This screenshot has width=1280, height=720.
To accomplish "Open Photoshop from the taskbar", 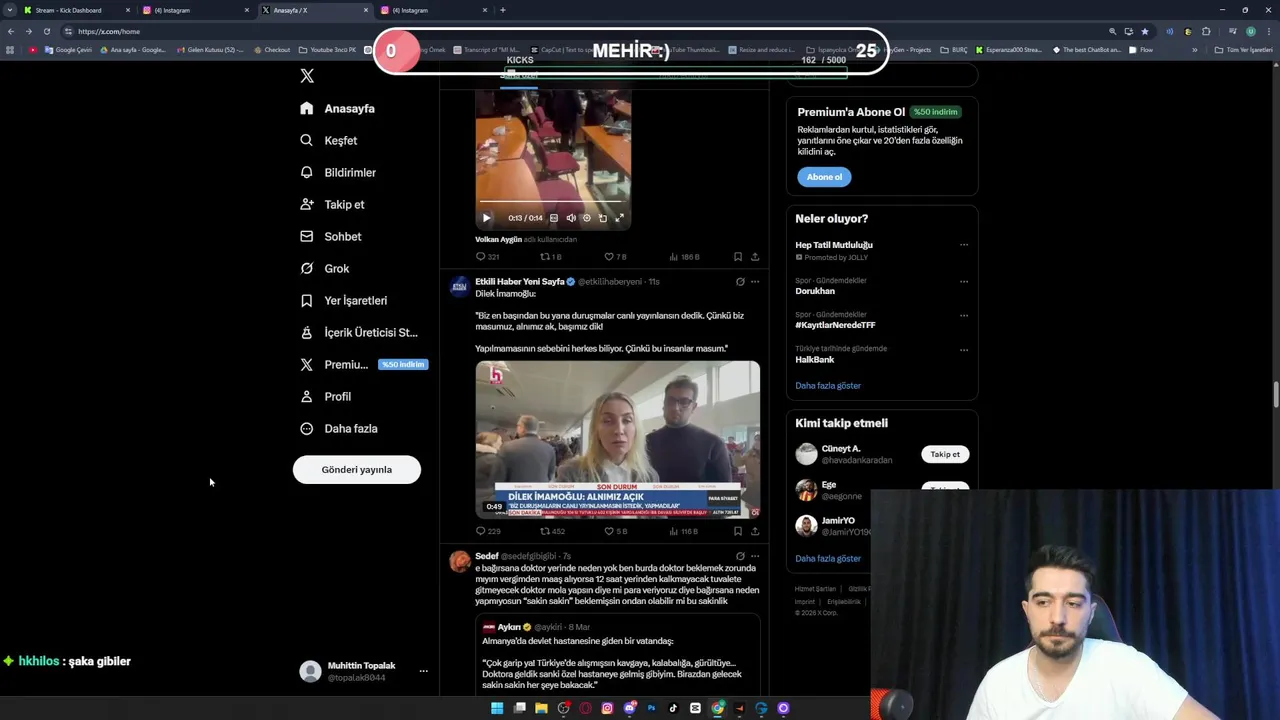I will point(651,708).
